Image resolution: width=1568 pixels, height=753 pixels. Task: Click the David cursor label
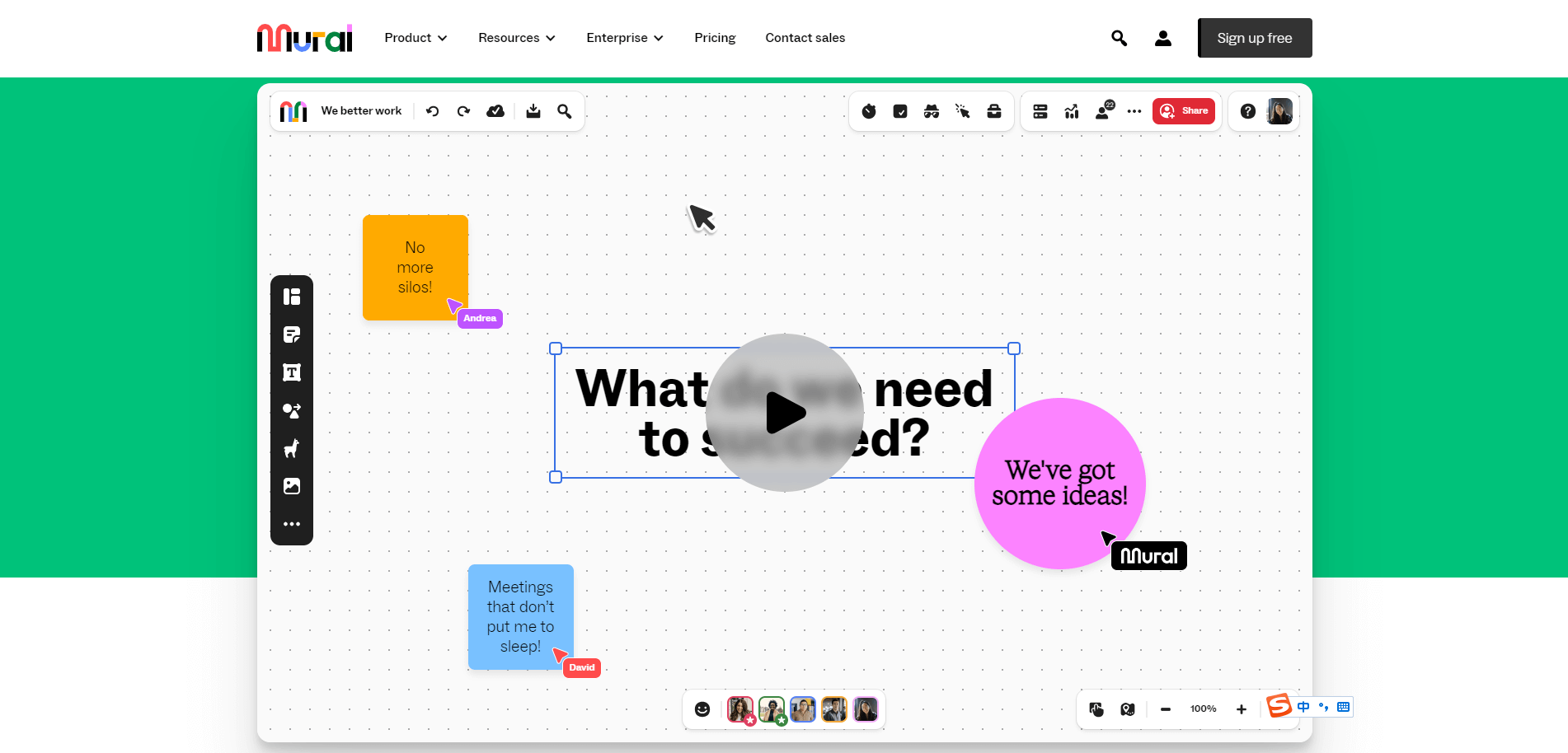pos(582,668)
